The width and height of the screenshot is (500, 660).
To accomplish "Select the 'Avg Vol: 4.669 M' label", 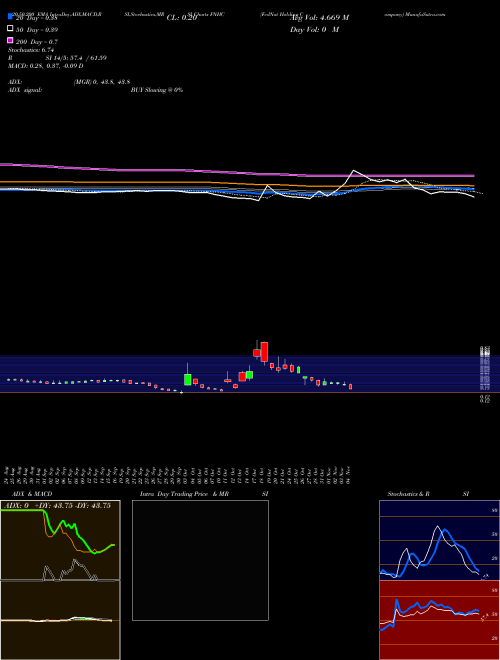I will 319,18.
